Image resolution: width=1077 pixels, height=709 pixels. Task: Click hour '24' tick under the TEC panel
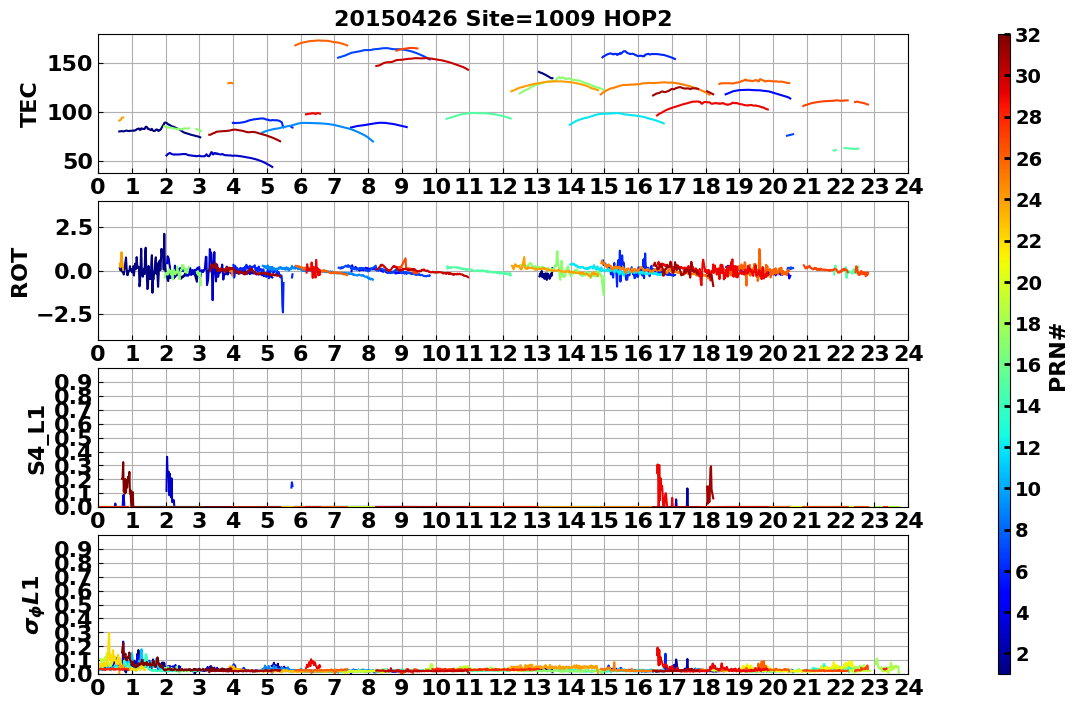click(908, 187)
